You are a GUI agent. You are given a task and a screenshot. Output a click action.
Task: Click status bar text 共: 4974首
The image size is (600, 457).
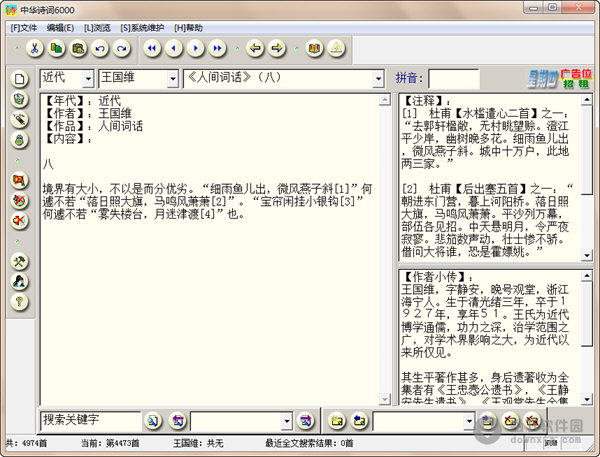pyautogui.click(x=26, y=443)
